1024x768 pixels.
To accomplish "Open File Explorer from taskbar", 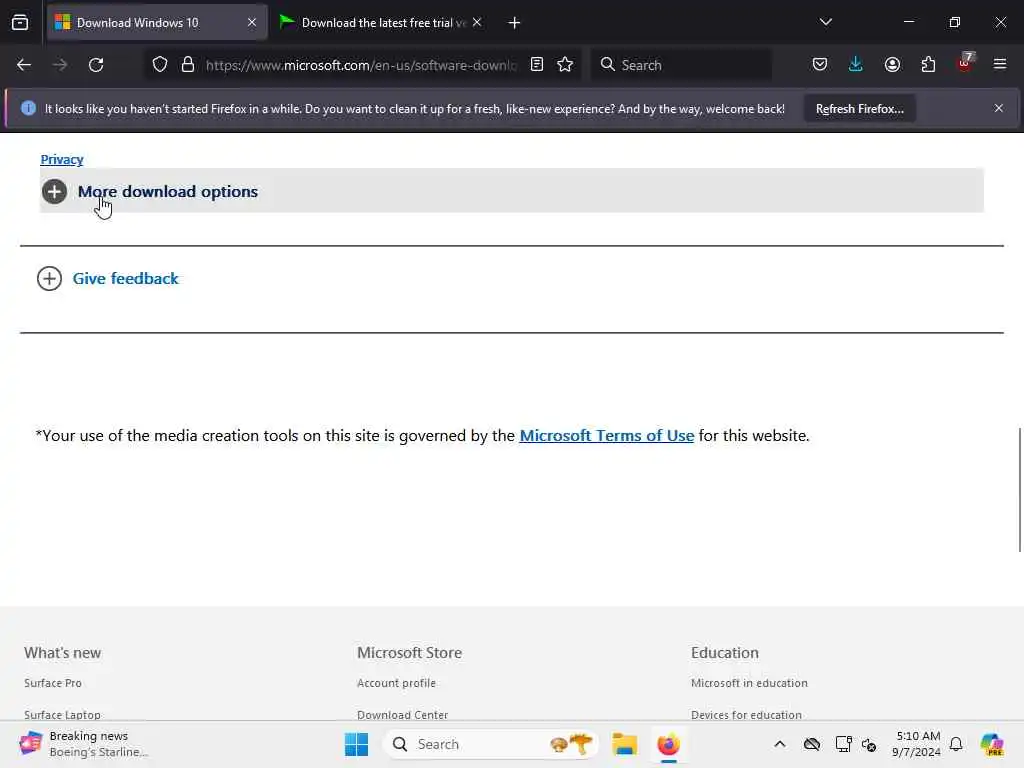I will [x=624, y=744].
